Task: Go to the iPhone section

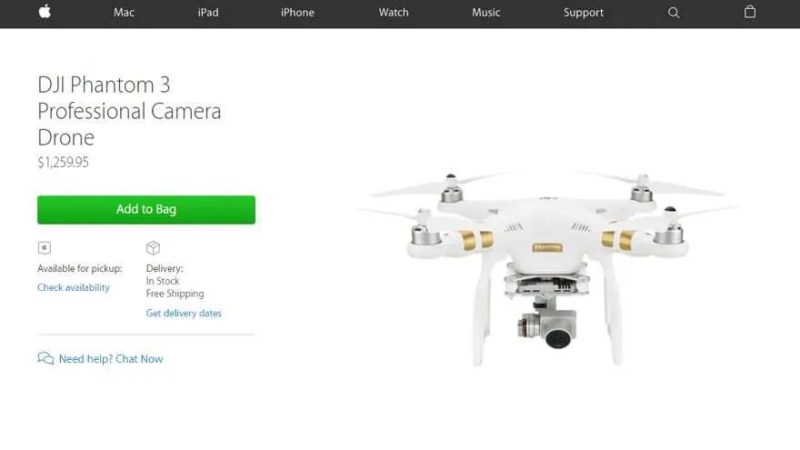Action: [x=297, y=13]
